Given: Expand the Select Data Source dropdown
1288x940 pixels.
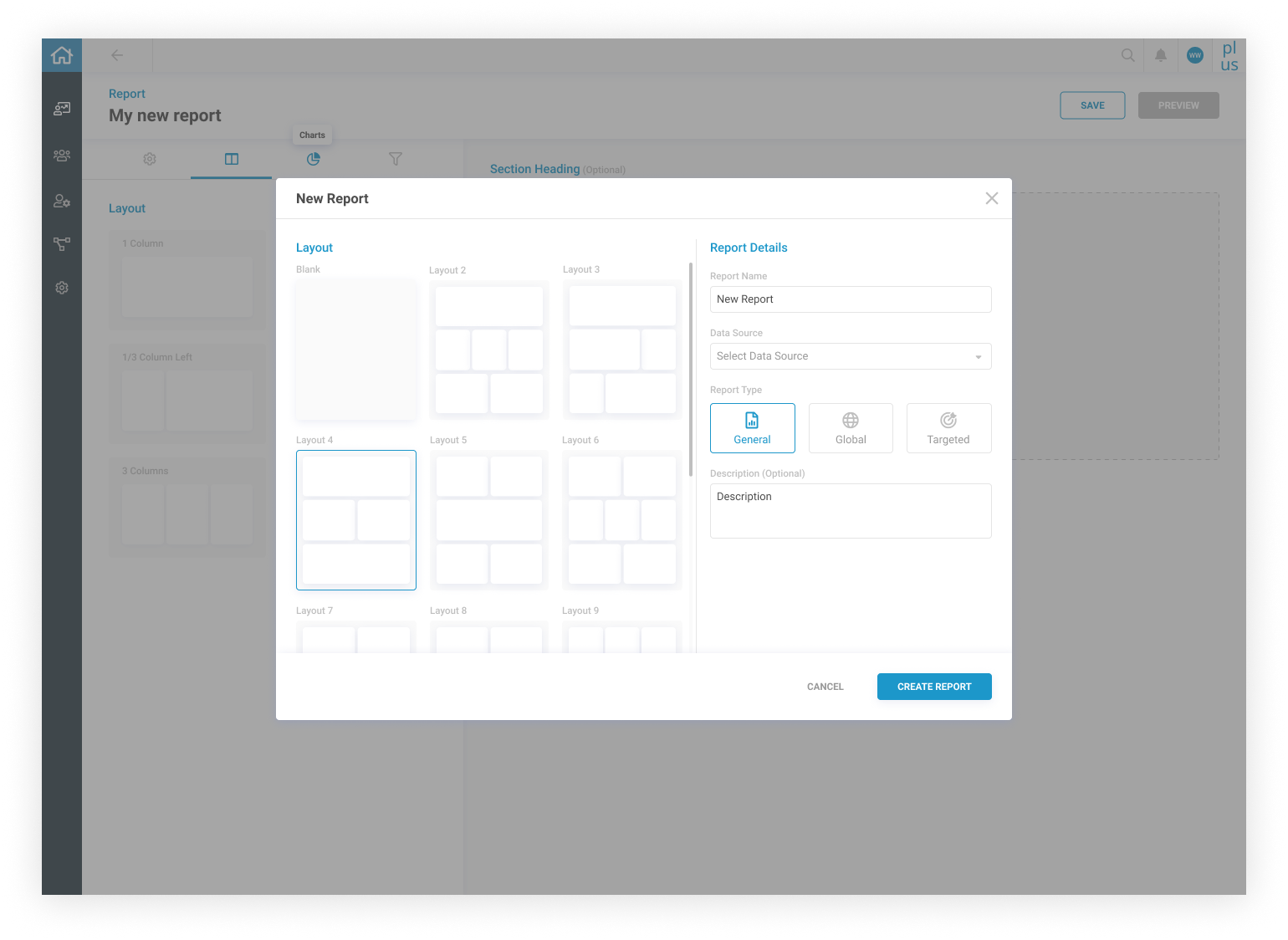Looking at the screenshot, I should point(850,356).
